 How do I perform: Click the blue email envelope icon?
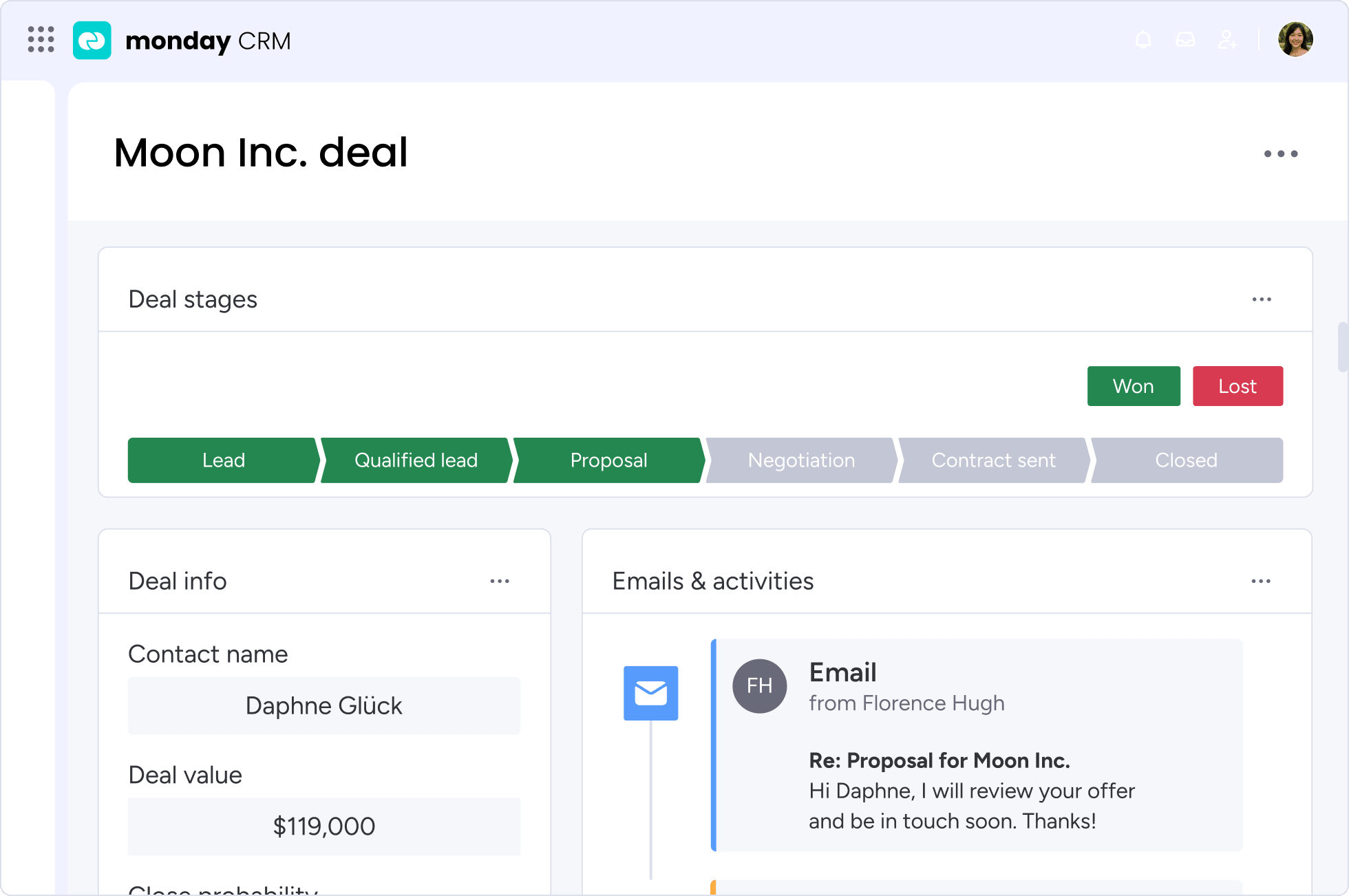(x=650, y=693)
